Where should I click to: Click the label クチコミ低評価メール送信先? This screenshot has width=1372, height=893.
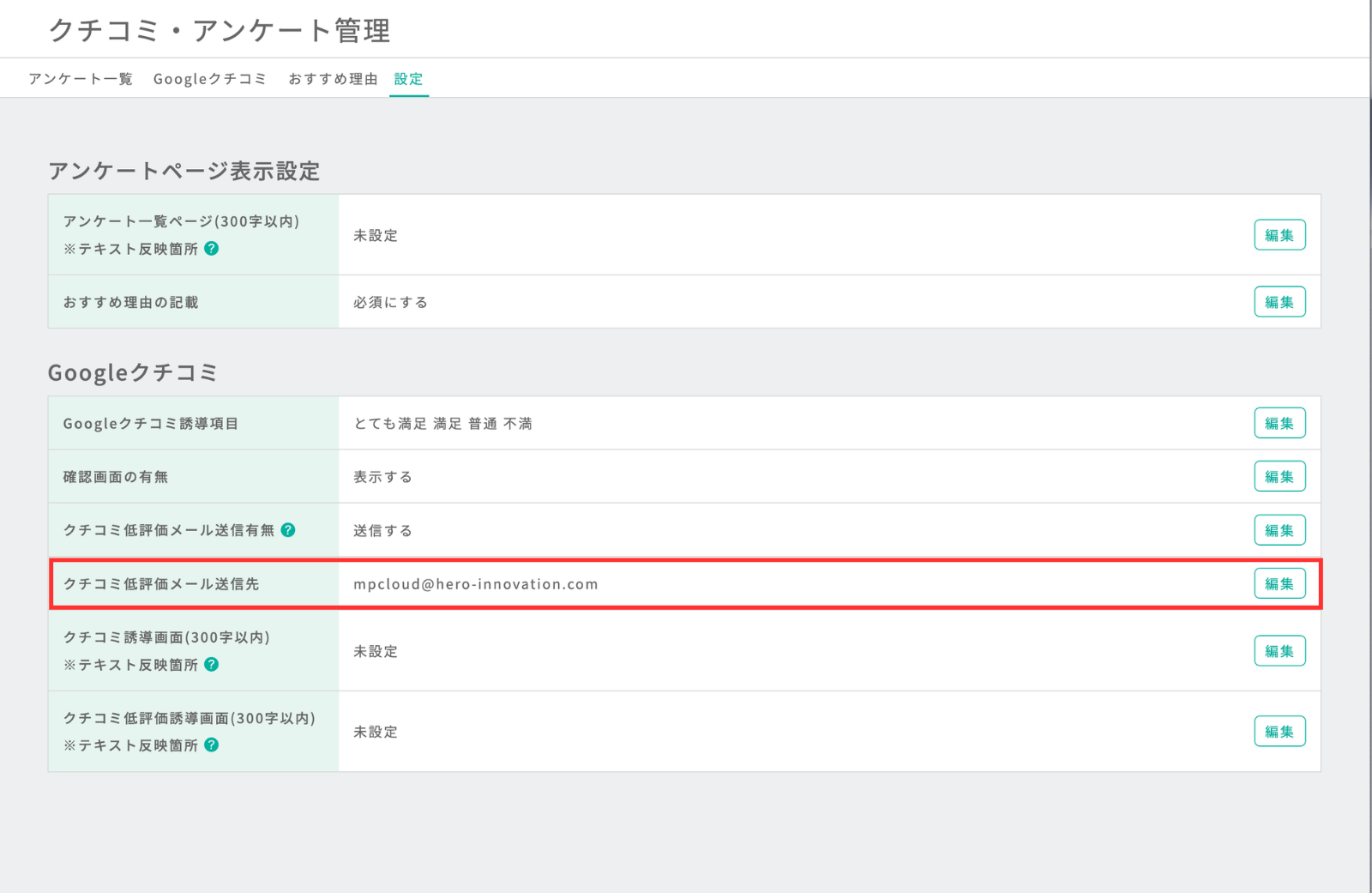(161, 584)
